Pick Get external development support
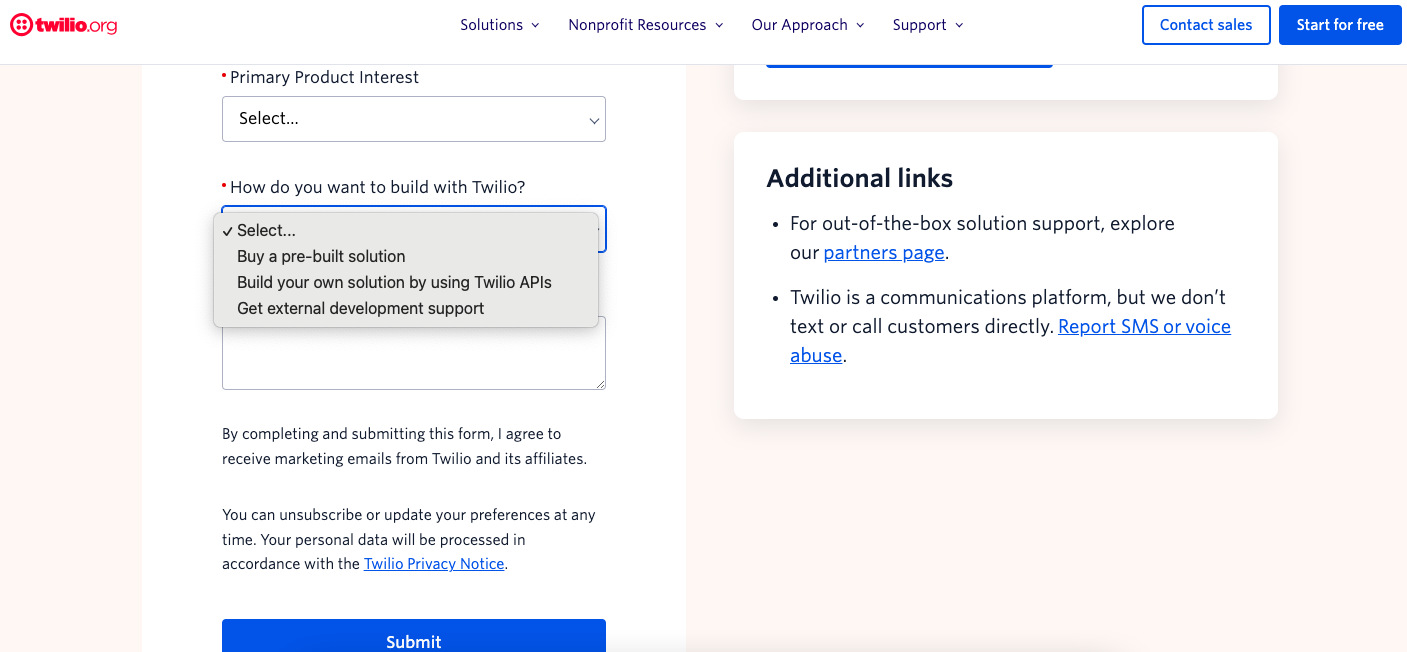 click(x=360, y=309)
